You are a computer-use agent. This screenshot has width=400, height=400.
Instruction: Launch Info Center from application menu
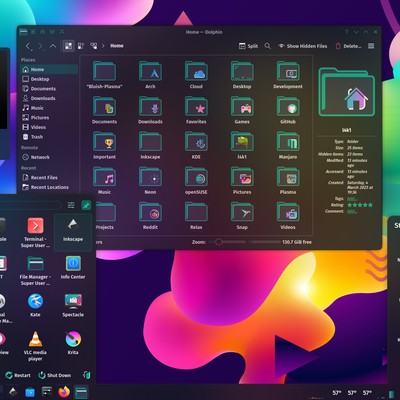point(73,268)
